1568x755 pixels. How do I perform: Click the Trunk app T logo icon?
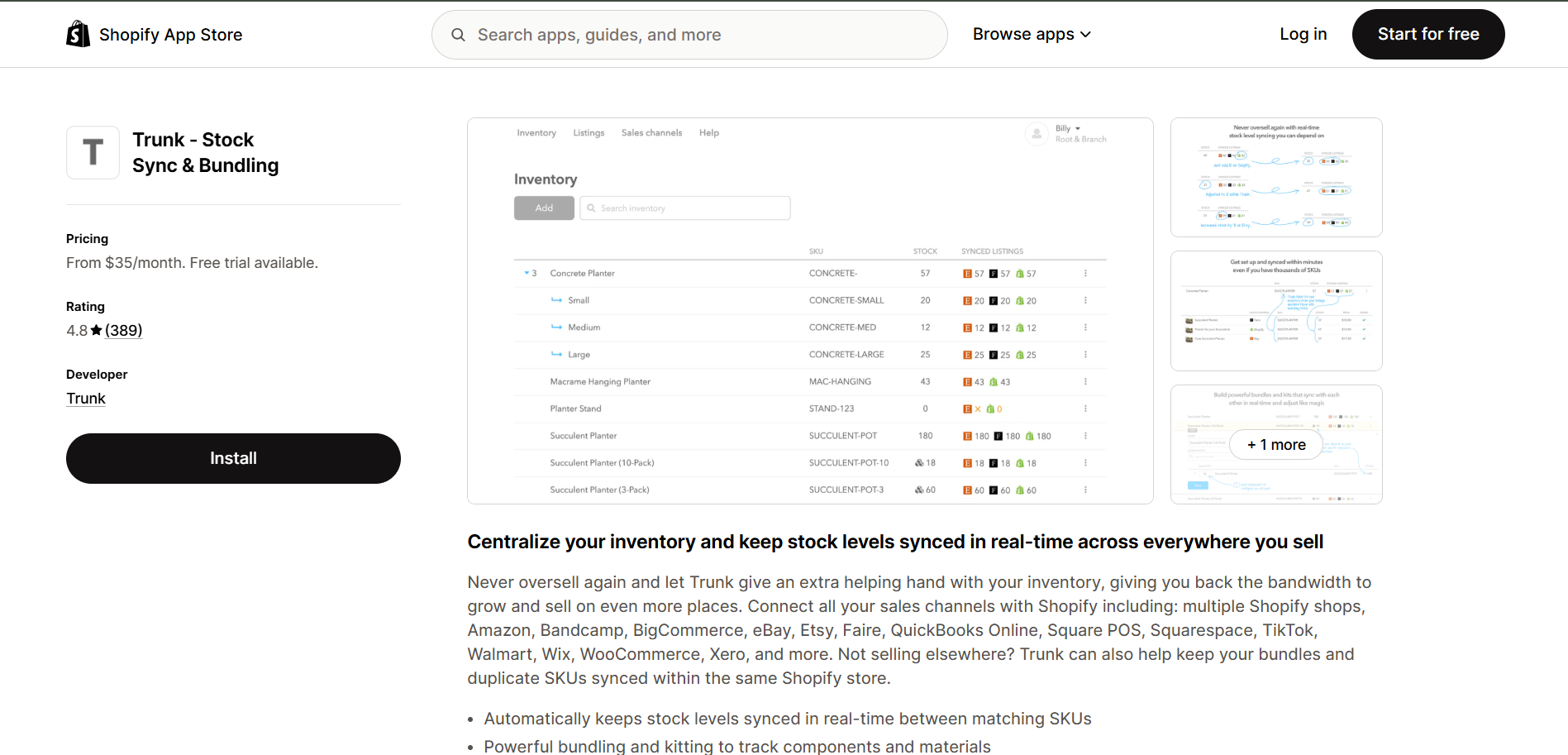pyautogui.click(x=93, y=152)
